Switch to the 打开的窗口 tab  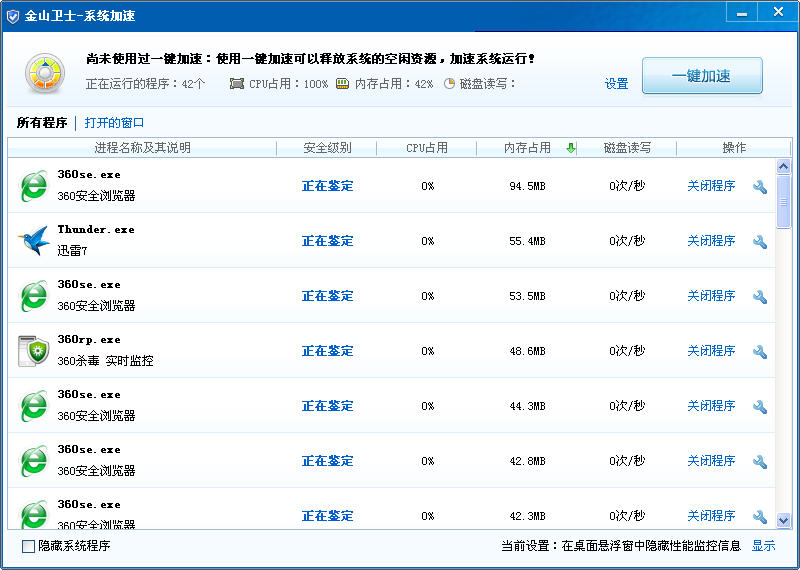tap(114, 123)
